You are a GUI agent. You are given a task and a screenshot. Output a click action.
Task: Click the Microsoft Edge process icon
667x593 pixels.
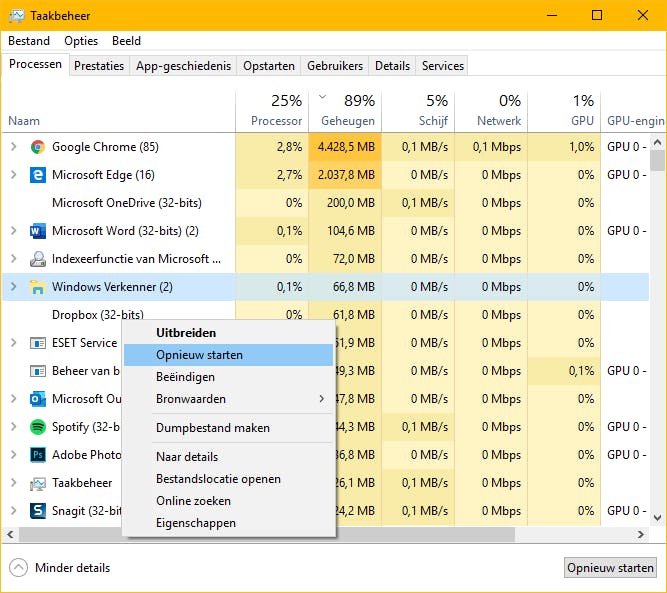[x=38, y=175]
